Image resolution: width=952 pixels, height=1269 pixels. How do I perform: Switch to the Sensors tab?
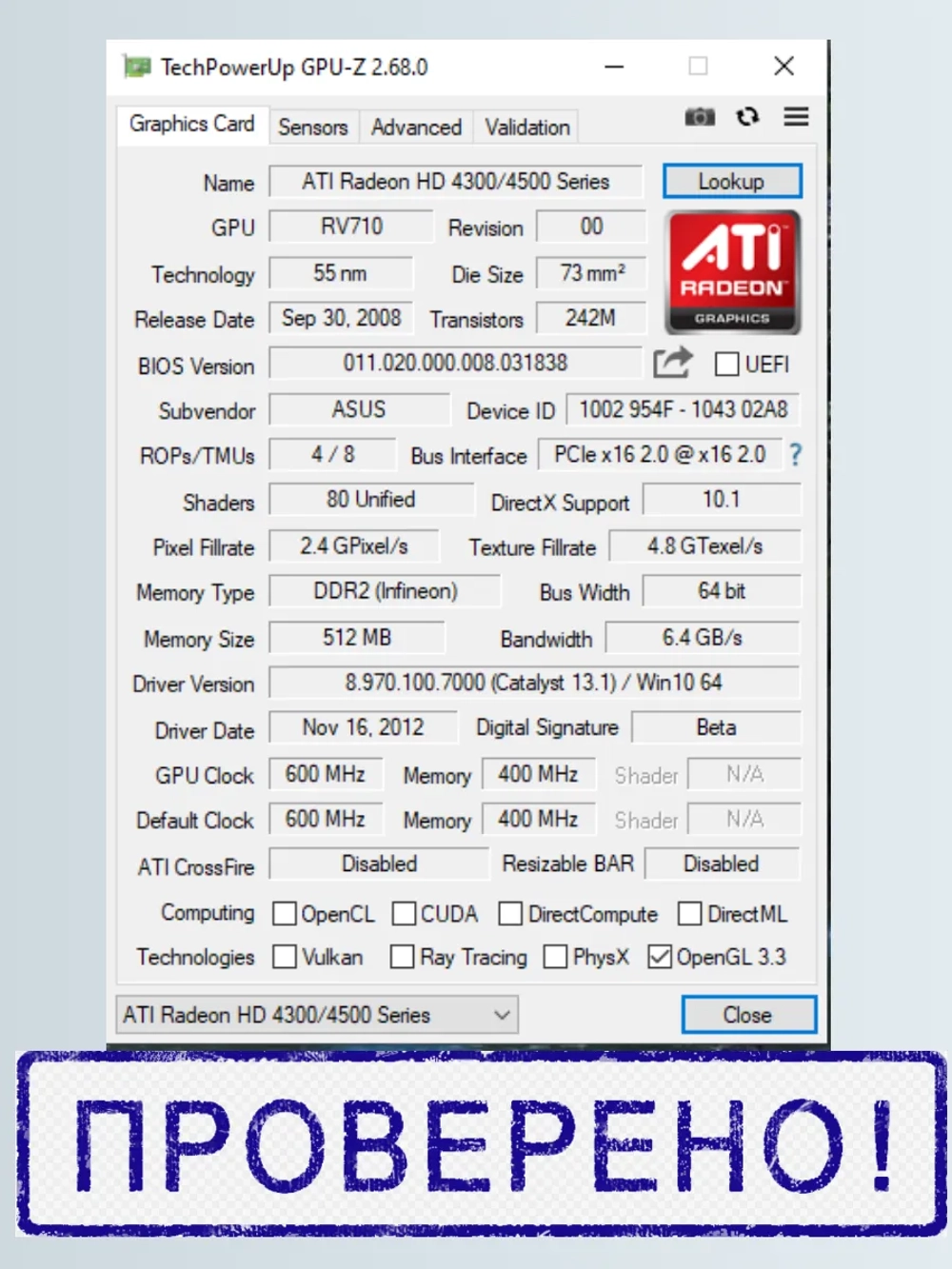(x=312, y=127)
